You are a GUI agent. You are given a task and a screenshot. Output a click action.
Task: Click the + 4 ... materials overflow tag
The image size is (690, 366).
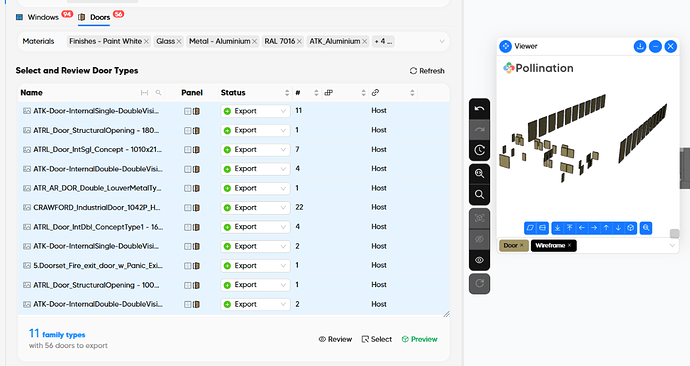click(383, 41)
